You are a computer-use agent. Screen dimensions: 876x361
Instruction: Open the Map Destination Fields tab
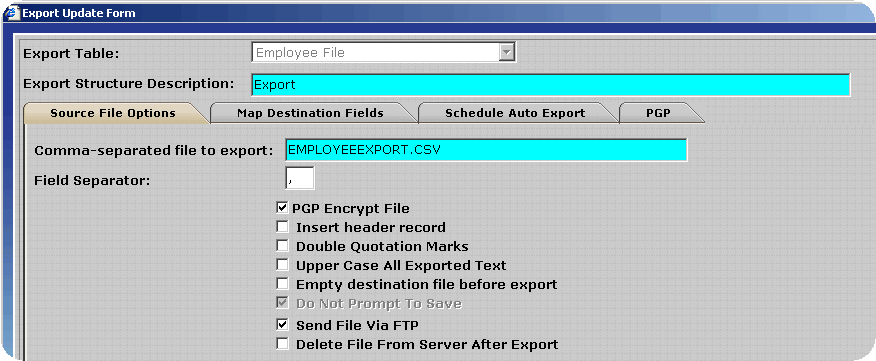311,113
